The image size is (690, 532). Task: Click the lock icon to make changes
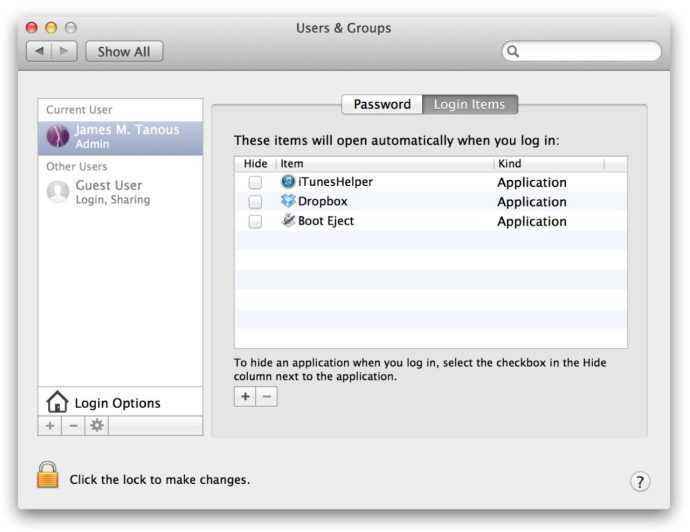tap(48, 475)
